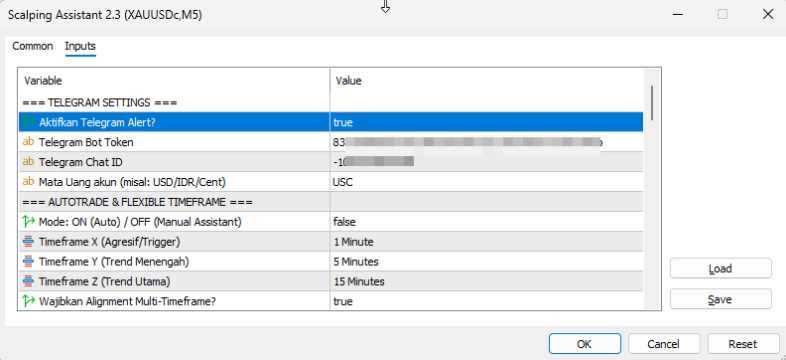Select the 'Telegram Chat ID' variable name
The width and height of the screenshot is (786, 360).
[x=81, y=162]
